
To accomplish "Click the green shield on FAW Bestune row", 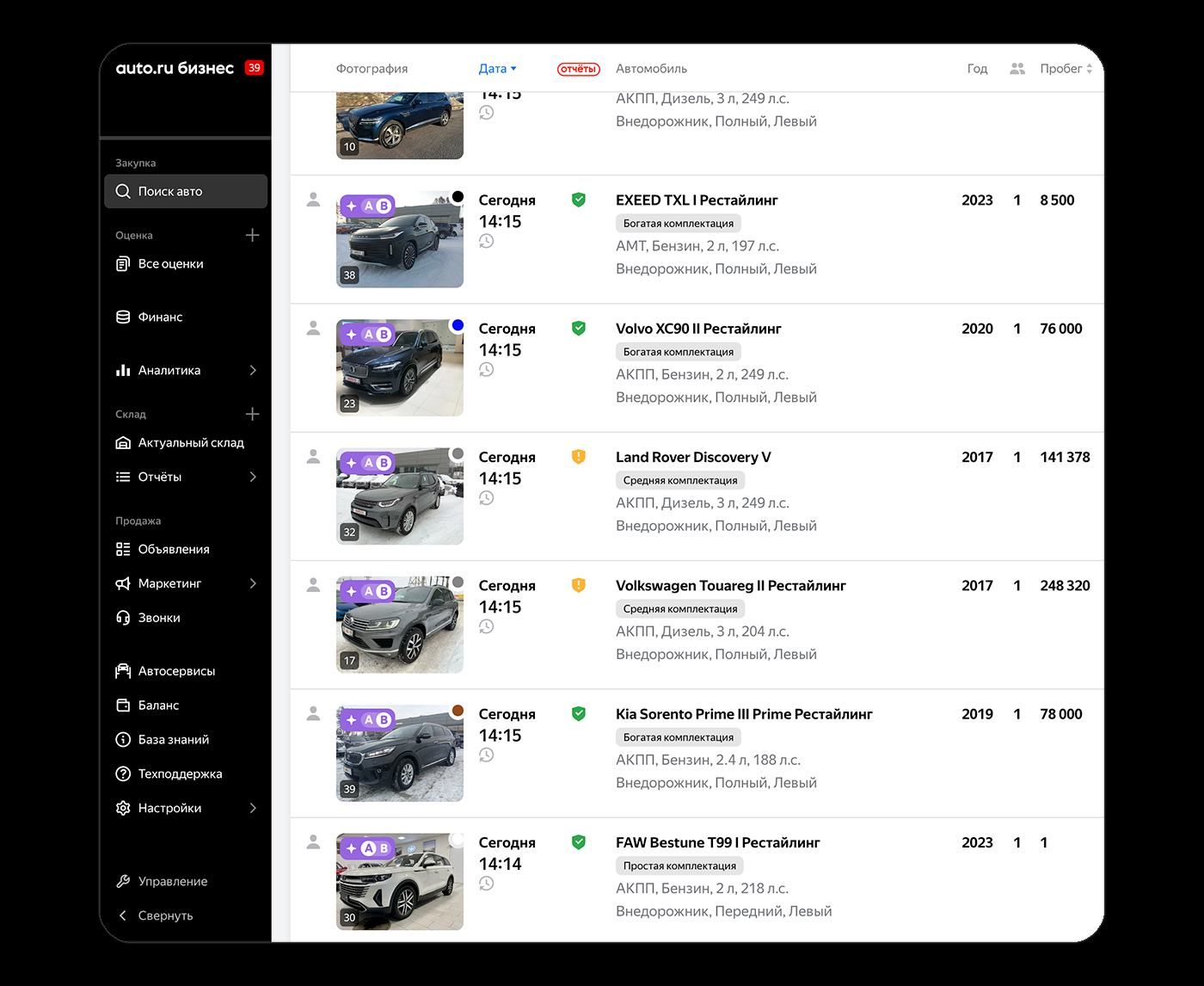I will (x=579, y=842).
